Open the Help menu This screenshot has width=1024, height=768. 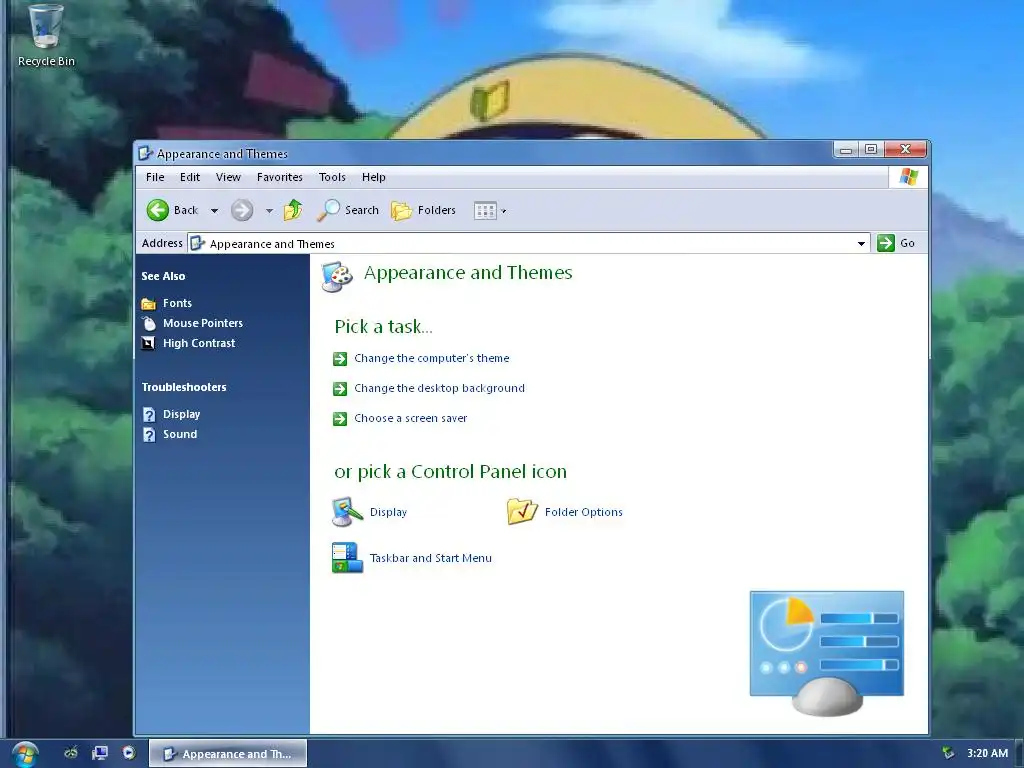click(374, 177)
